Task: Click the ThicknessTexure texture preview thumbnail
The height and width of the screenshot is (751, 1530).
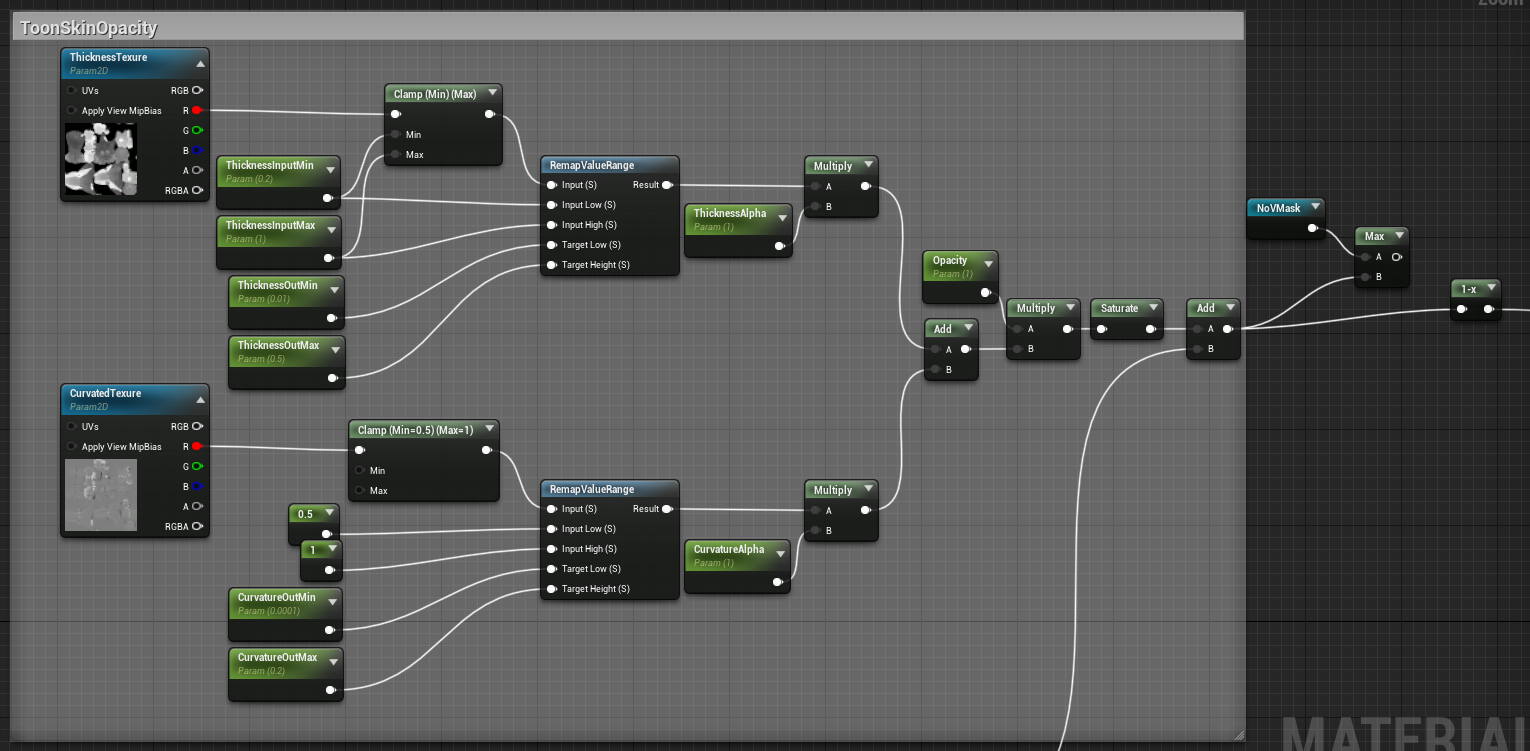Action: click(100, 159)
